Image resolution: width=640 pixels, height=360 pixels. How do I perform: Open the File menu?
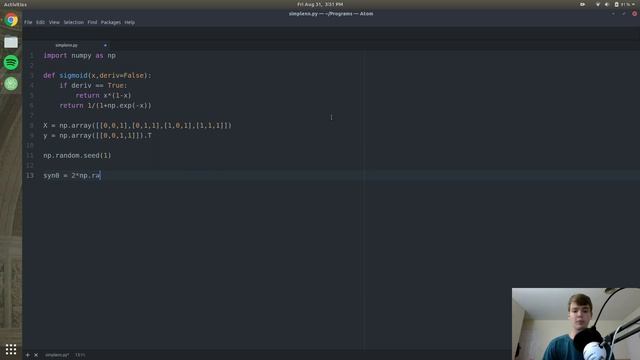click(x=28, y=22)
